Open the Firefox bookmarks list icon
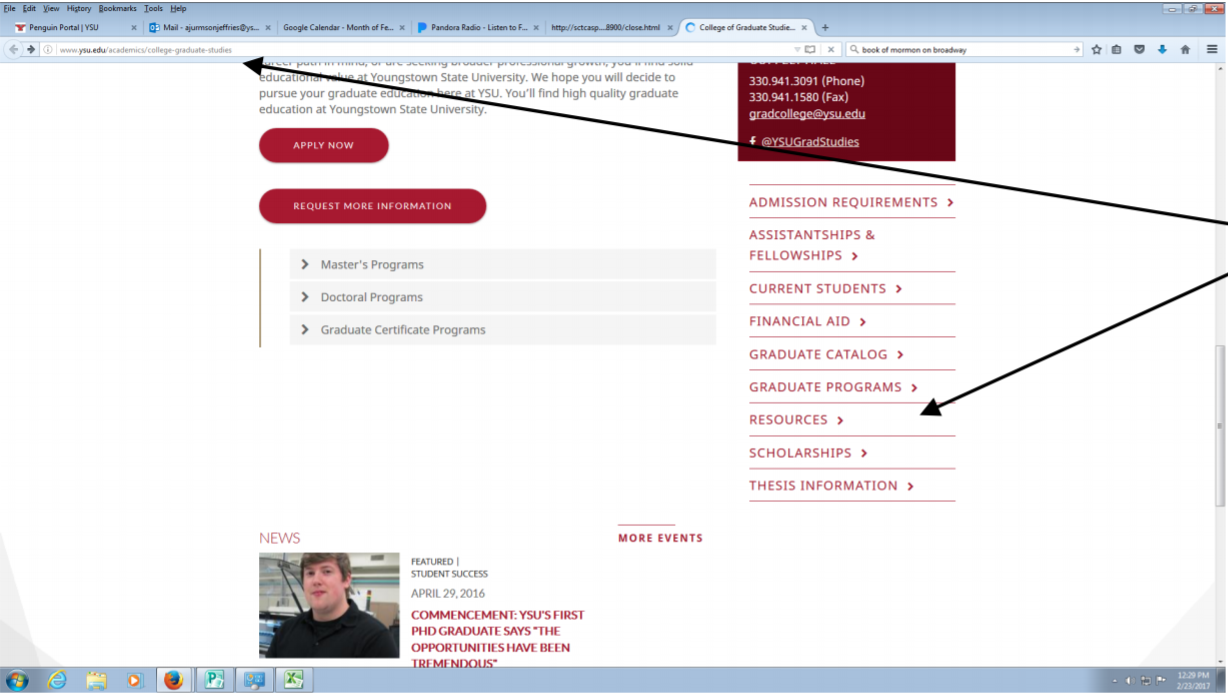1228x694 pixels. tap(1117, 49)
